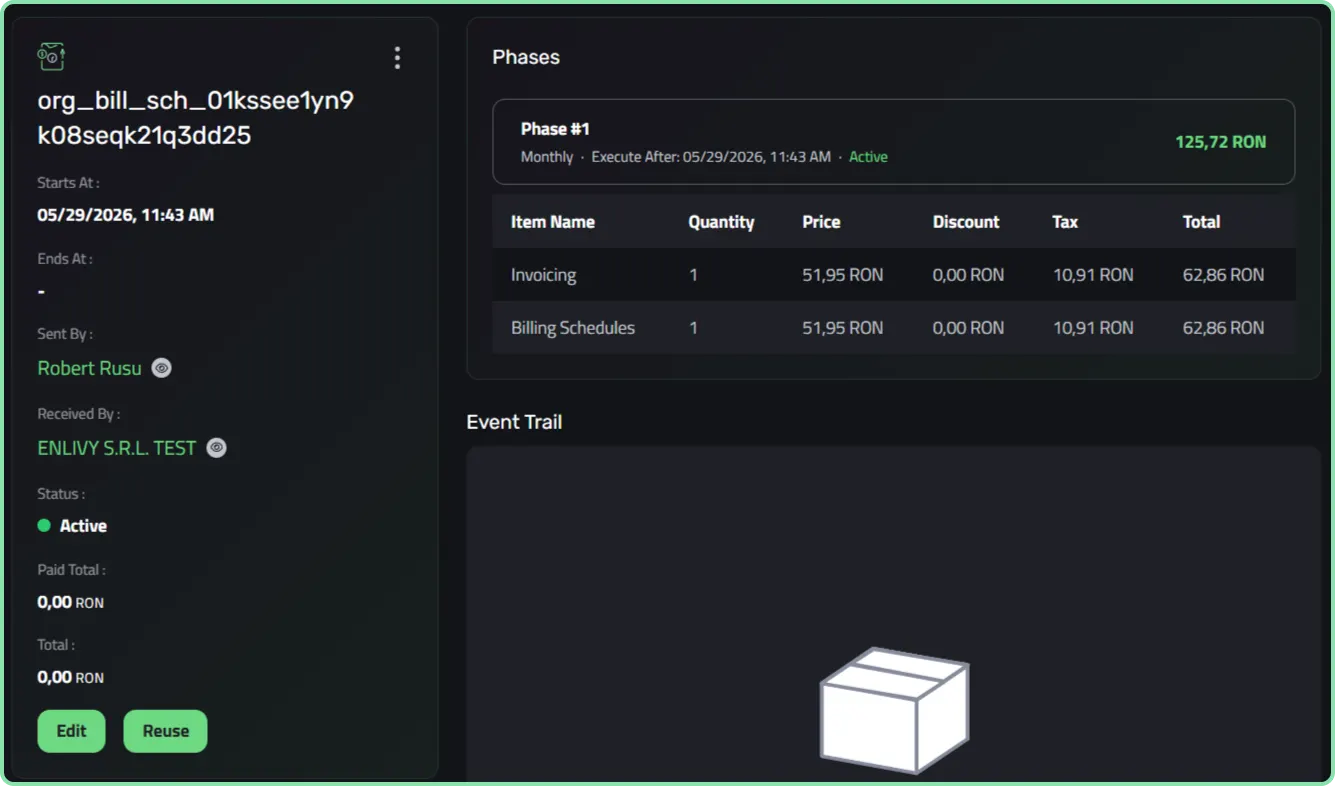Viewport: 1335px width, 786px height.
Task: Open the ENLIVY S.R.L. TEST link
Action: (x=116, y=448)
